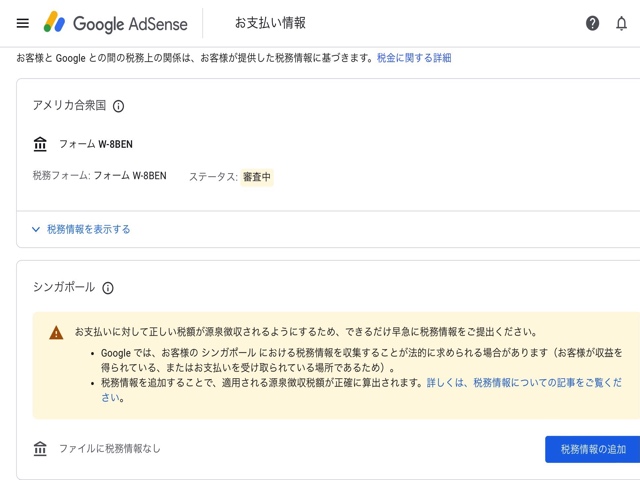Open the notifications bell
This screenshot has width=640, height=480.
pos(621,23)
